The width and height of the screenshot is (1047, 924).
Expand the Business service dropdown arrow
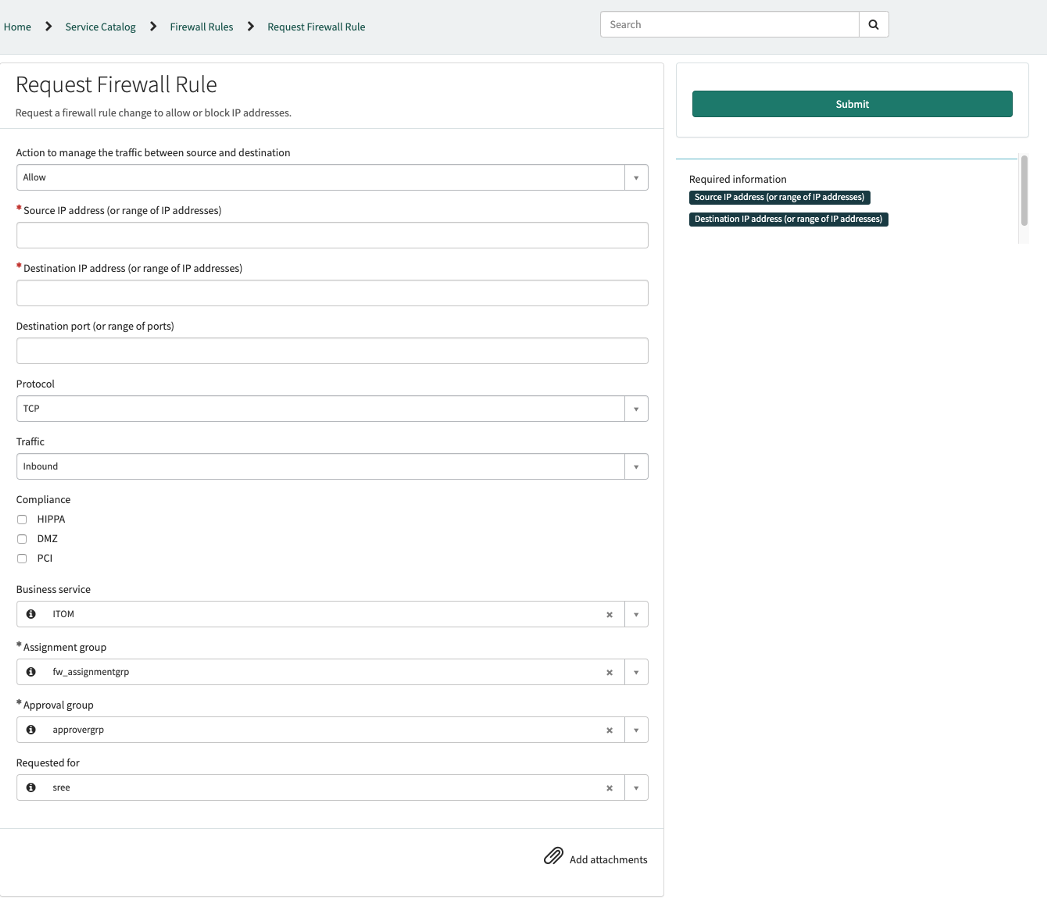click(636, 614)
